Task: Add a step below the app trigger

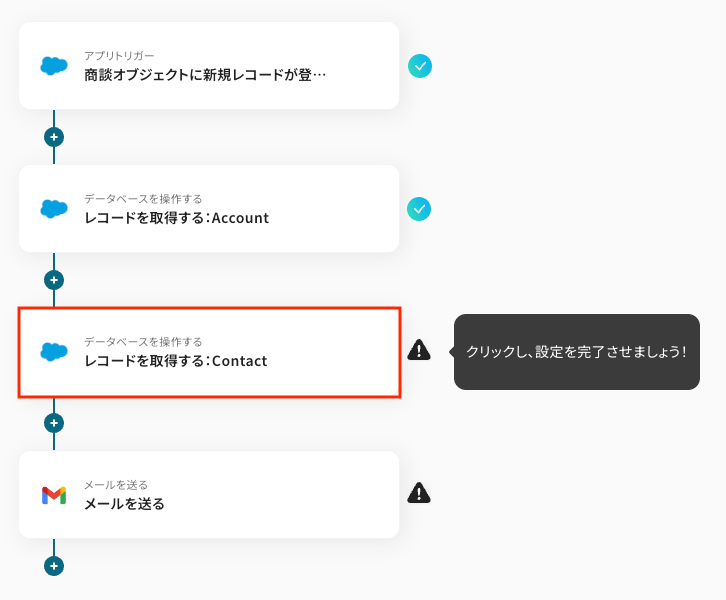Action: click(54, 137)
